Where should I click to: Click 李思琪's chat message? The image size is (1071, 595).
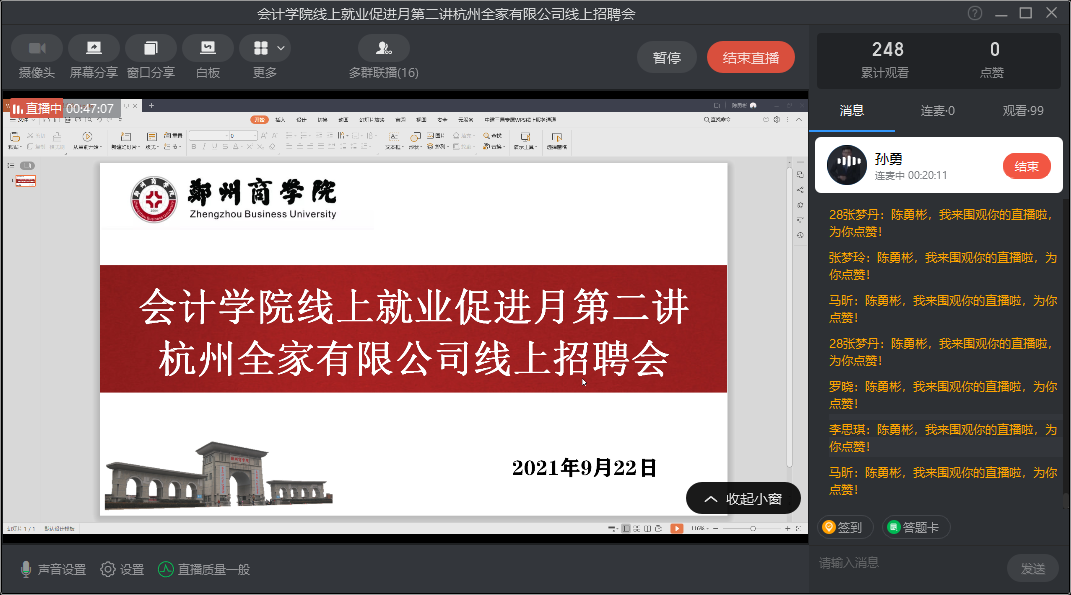coord(943,438)
